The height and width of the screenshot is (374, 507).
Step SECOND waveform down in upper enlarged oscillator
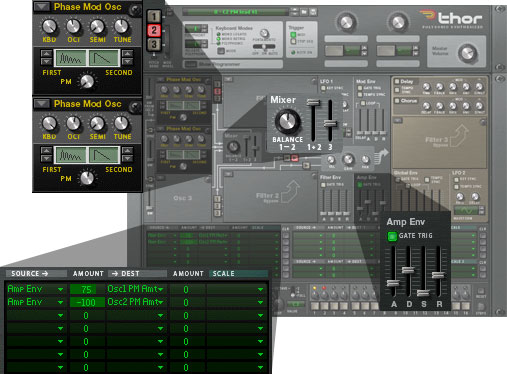[127, 61]
